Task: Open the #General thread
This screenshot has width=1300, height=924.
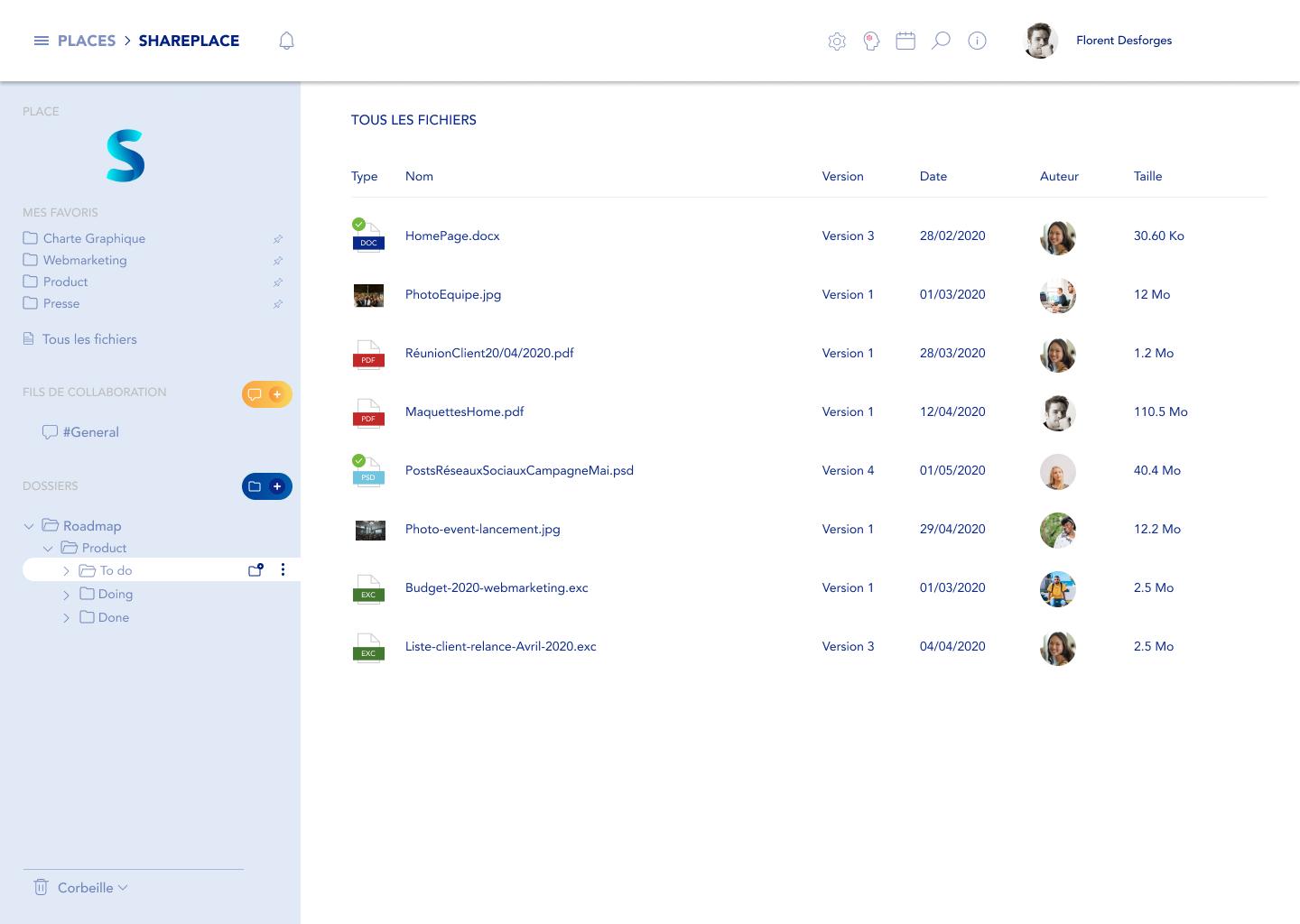Action: (80, 432)
